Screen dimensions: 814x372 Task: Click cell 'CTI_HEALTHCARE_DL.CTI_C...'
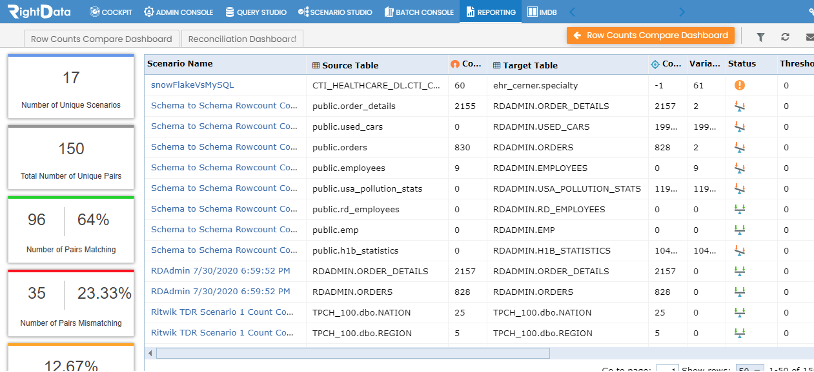pos(377,85)
